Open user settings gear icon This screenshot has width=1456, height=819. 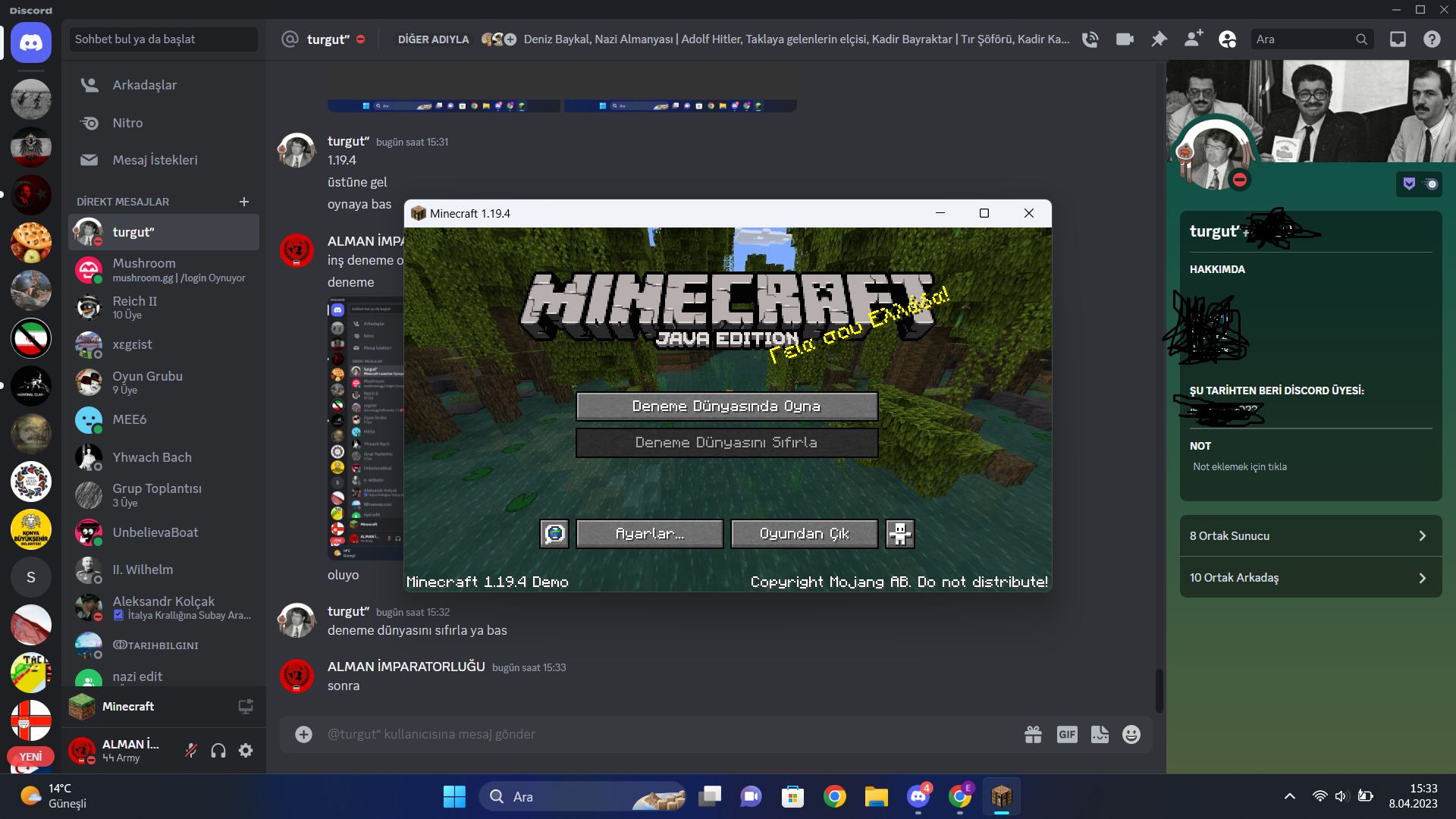tap(246, 751)
